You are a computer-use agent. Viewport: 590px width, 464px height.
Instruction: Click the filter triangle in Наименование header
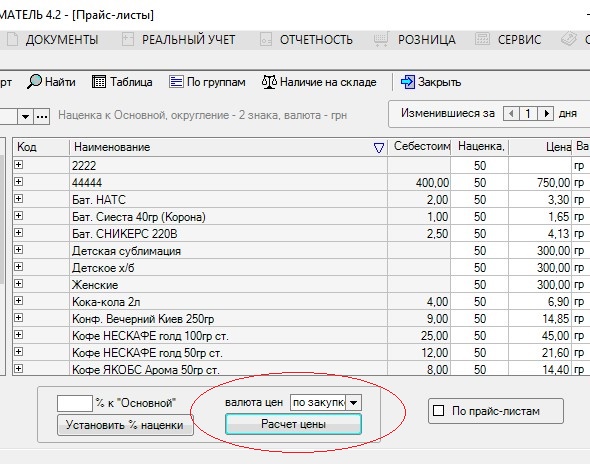(x=379, y=148)
